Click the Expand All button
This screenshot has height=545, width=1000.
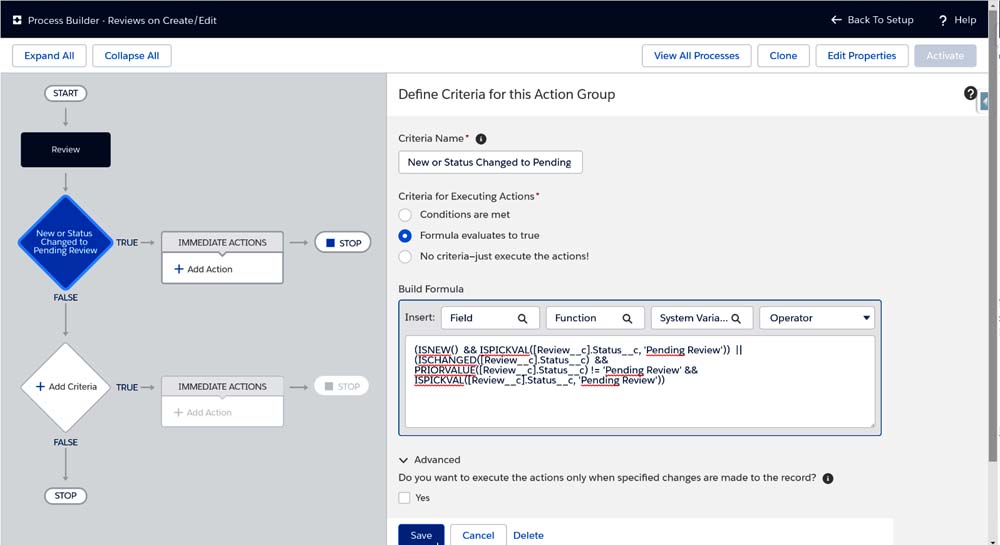[x=49, y=56]
